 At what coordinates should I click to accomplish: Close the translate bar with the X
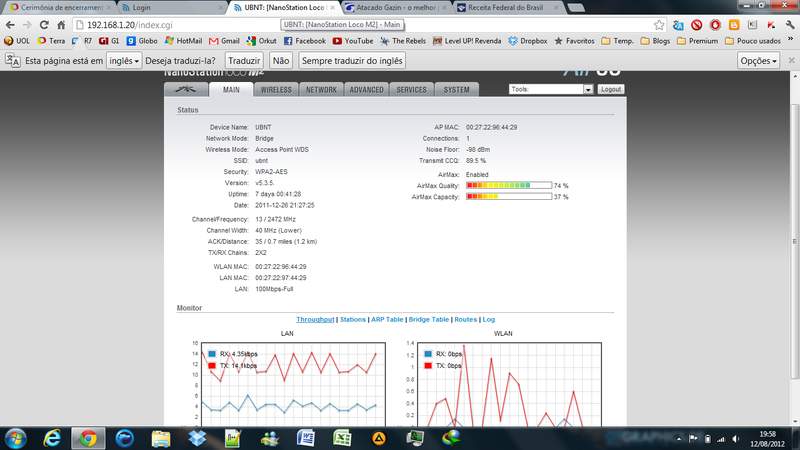click(791, 61)
